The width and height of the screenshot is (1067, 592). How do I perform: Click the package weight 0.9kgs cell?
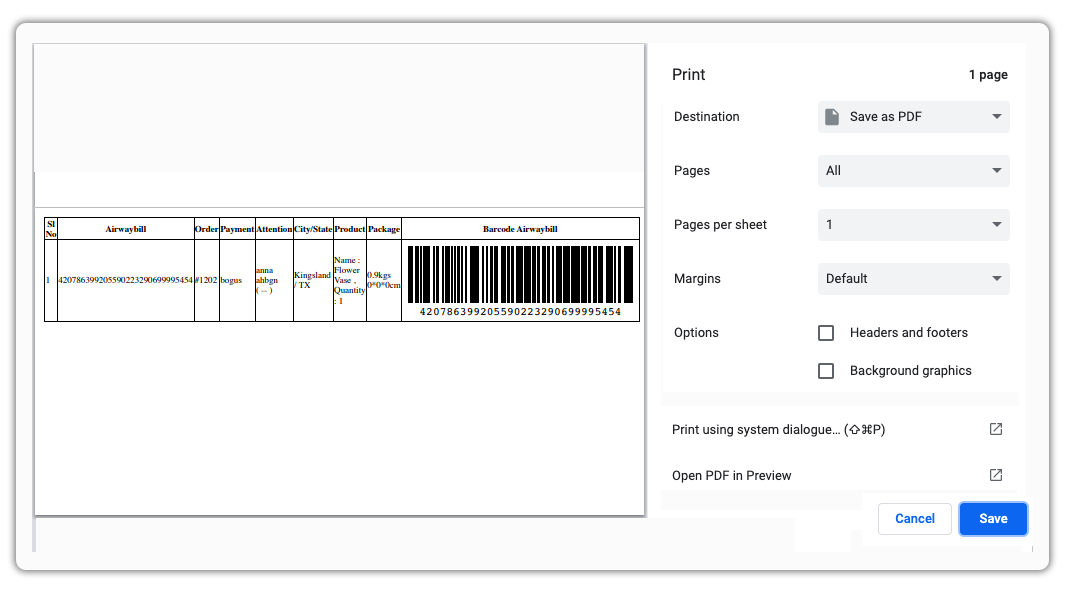point(384,280)
